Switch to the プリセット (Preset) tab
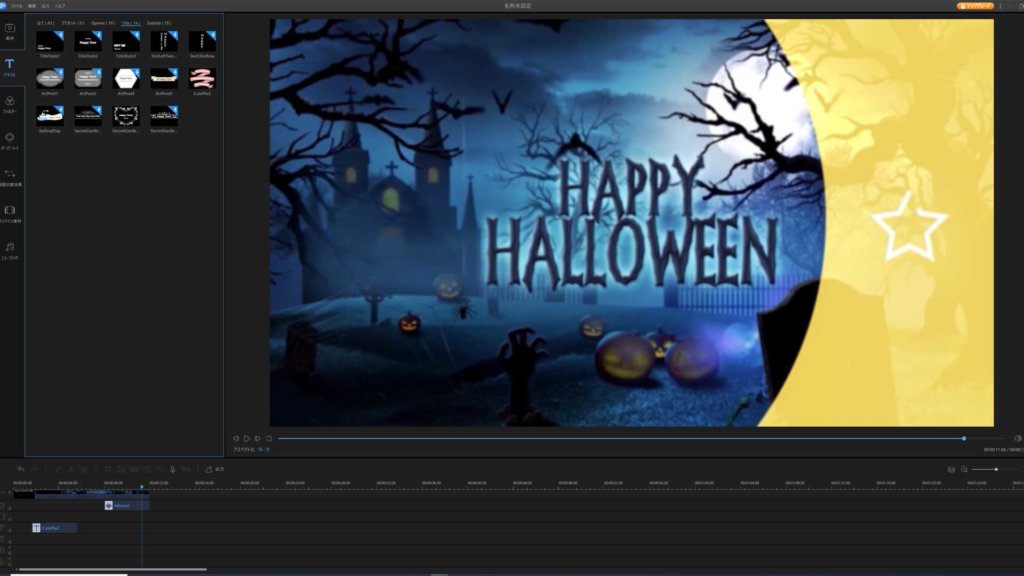The width and height of the screenshot is (1024, 576). click(x=72, y=24)
